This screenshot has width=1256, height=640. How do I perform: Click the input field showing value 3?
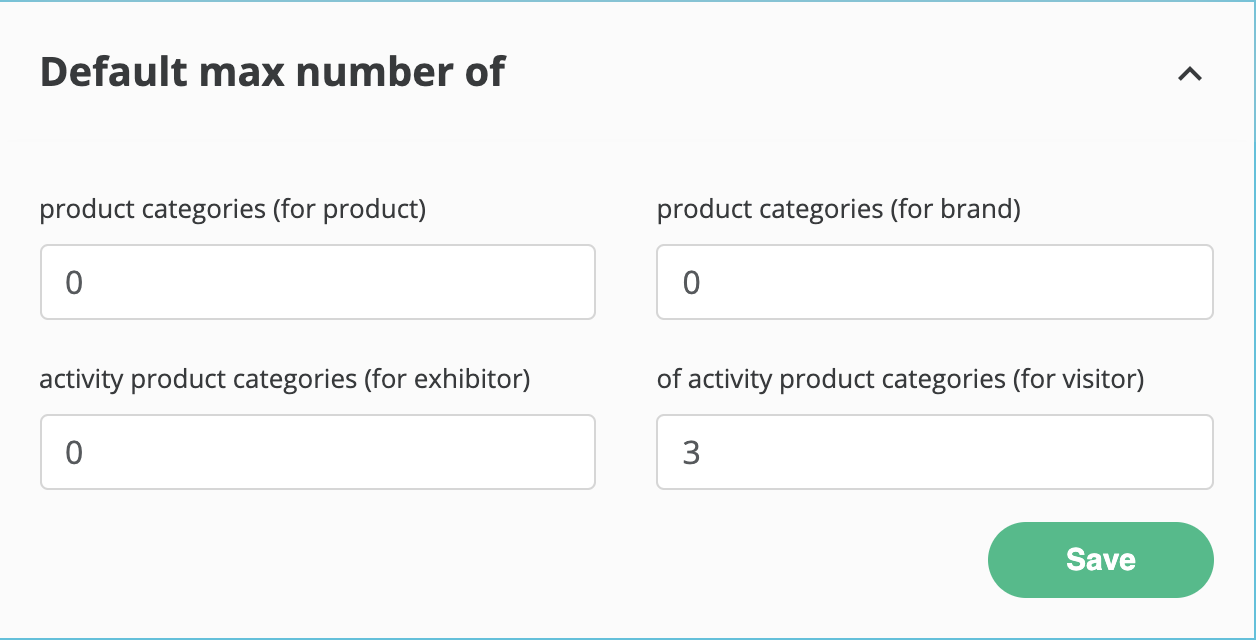[934, 452]
